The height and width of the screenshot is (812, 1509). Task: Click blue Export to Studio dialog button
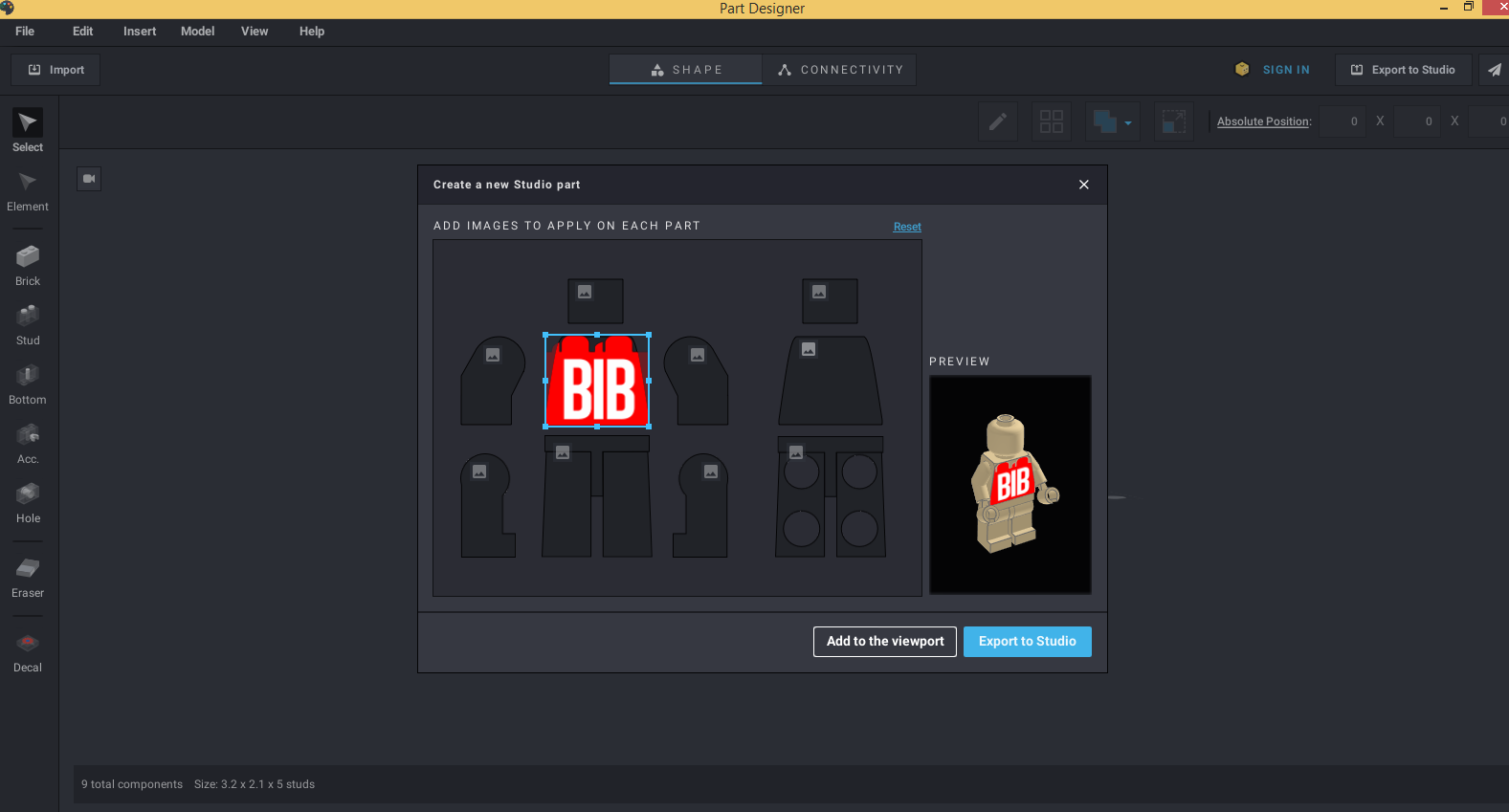[1028, 642]
